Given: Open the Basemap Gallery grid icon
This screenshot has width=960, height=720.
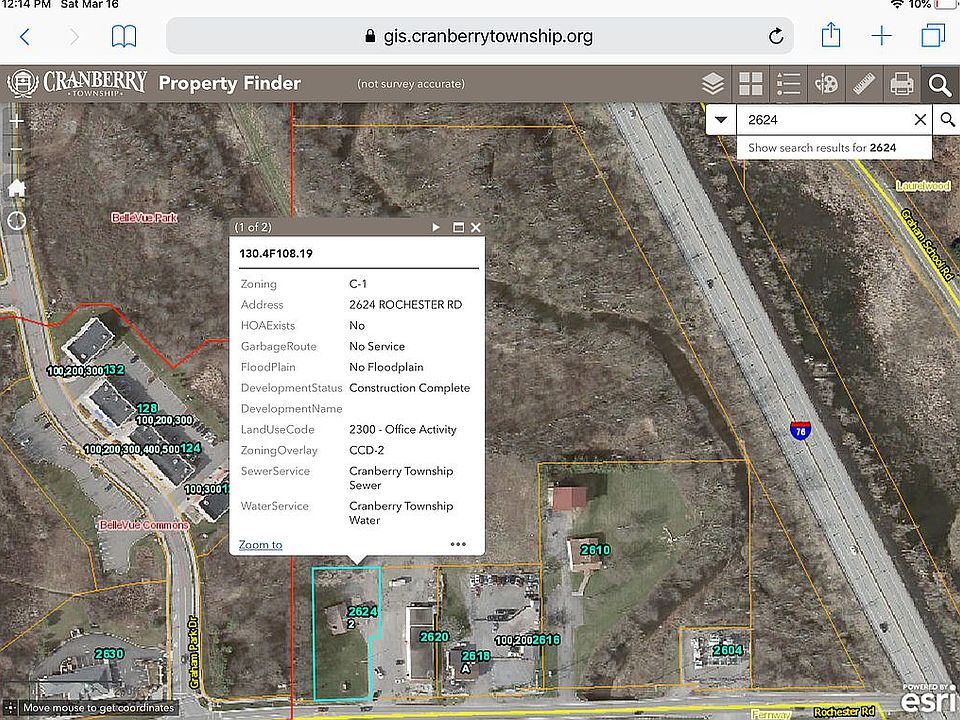Looking at the screenshot, I should 750,84.
